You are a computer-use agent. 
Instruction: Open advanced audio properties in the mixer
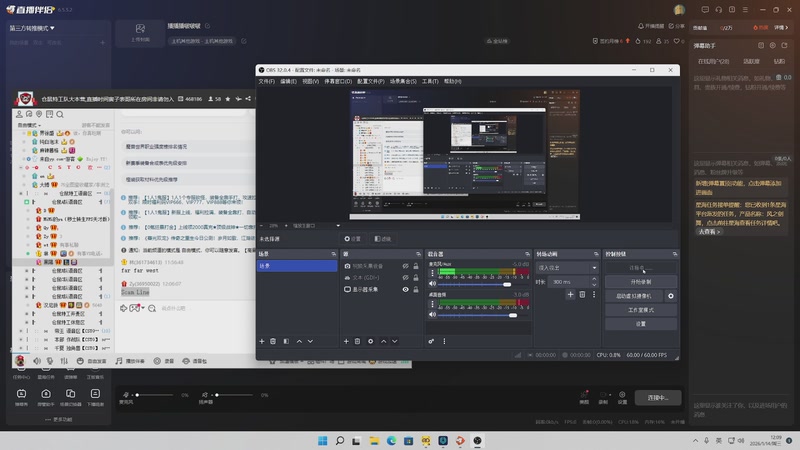432,341
